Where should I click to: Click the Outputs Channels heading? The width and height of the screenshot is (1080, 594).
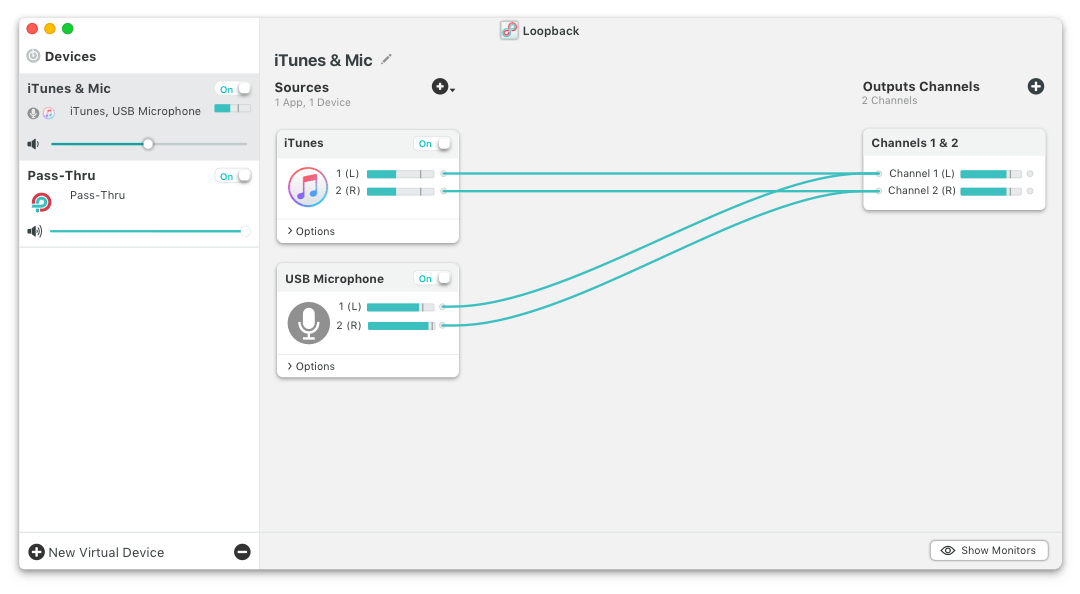(x=921, y=86)
